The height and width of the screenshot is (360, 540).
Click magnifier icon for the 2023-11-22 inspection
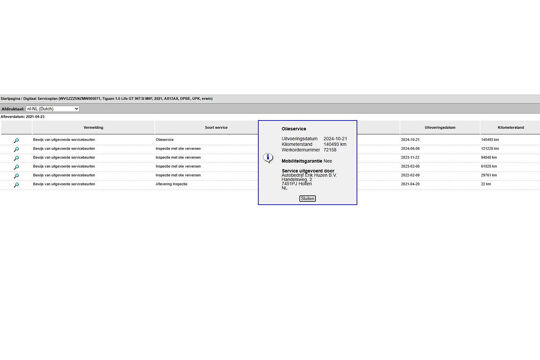[16, 158]
